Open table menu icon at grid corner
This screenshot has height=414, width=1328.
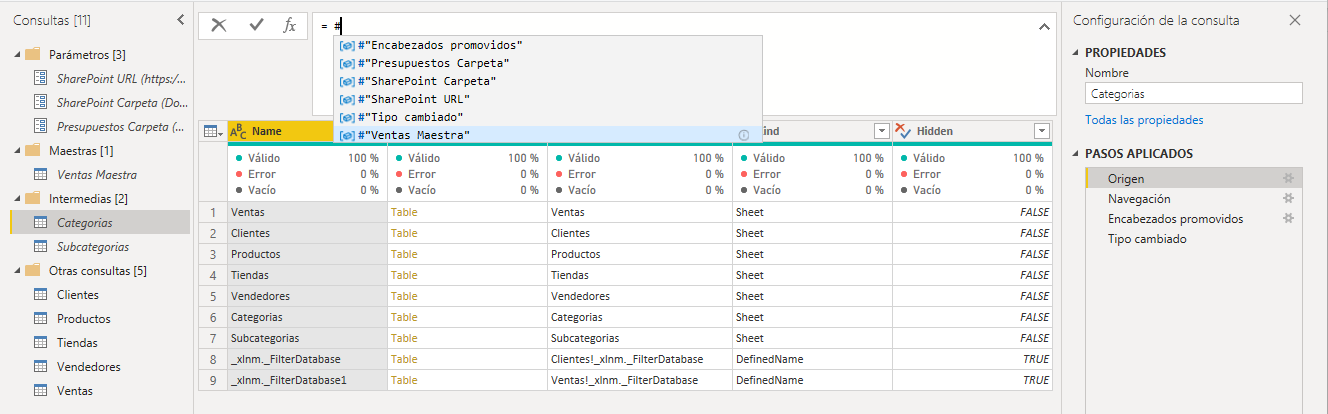coord(212,131)
